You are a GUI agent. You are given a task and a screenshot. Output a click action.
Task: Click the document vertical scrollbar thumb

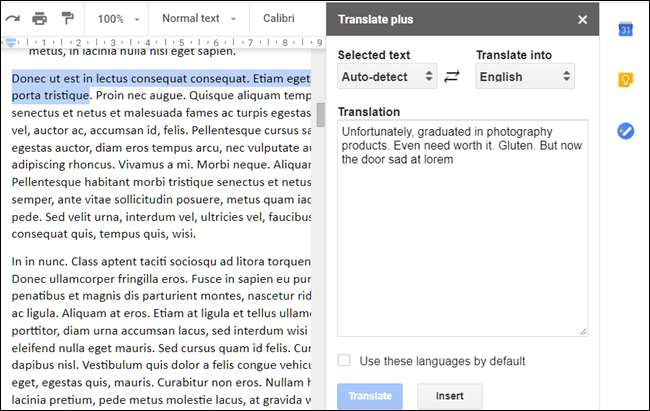(x=320, y=114)
